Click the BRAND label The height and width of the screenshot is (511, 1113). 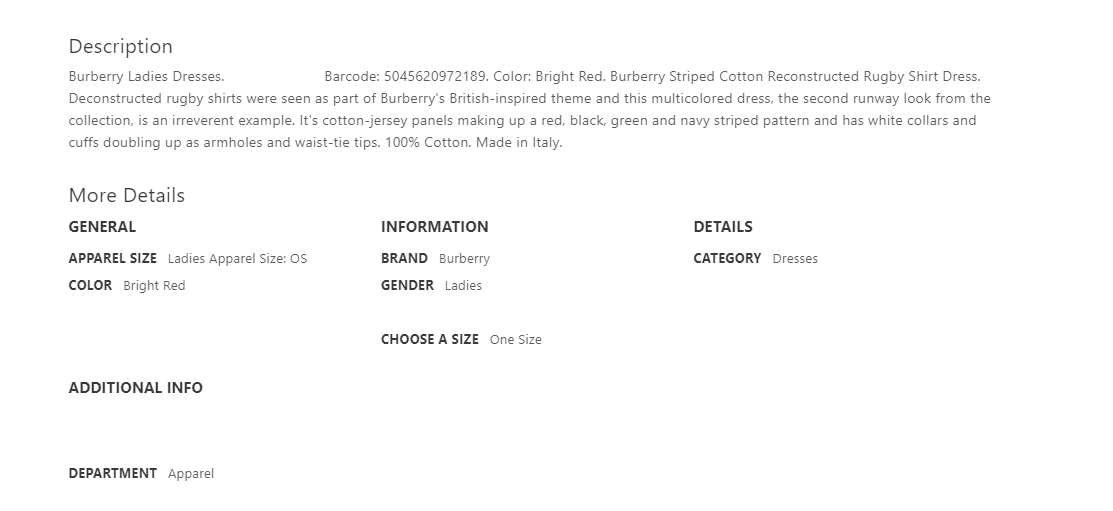coord(404,258)
